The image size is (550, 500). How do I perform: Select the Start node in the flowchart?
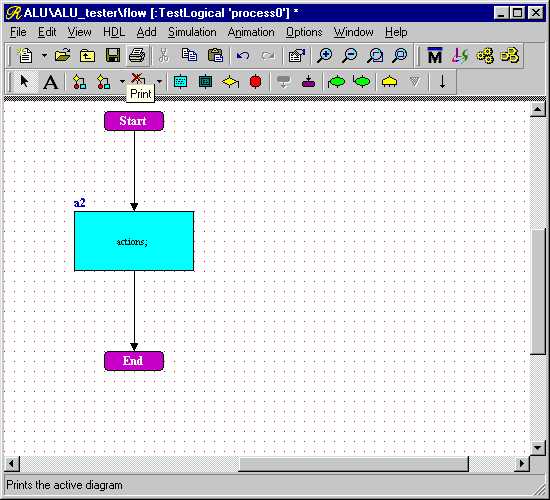pyautogui.click(x=134, y=121)
